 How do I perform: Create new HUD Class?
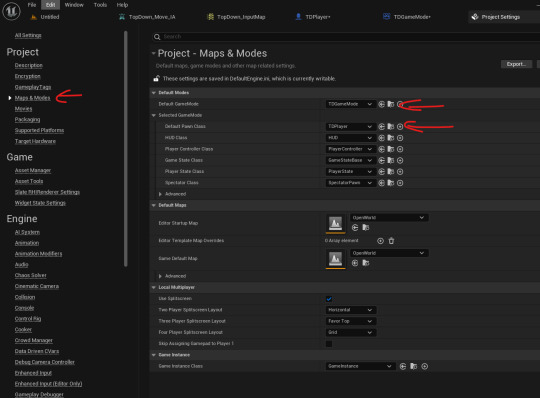tap(400, 138)
